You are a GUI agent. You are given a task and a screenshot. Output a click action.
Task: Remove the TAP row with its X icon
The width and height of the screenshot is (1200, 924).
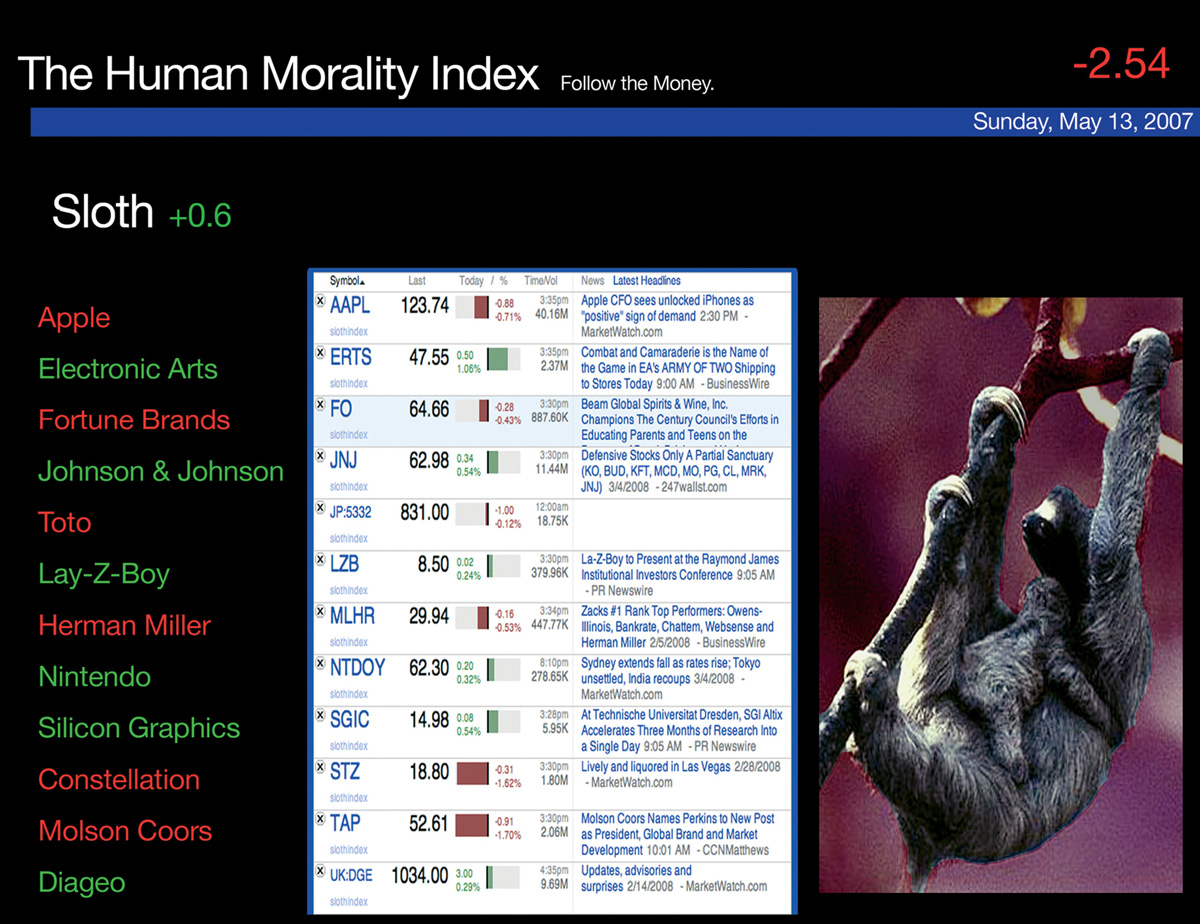320,819
